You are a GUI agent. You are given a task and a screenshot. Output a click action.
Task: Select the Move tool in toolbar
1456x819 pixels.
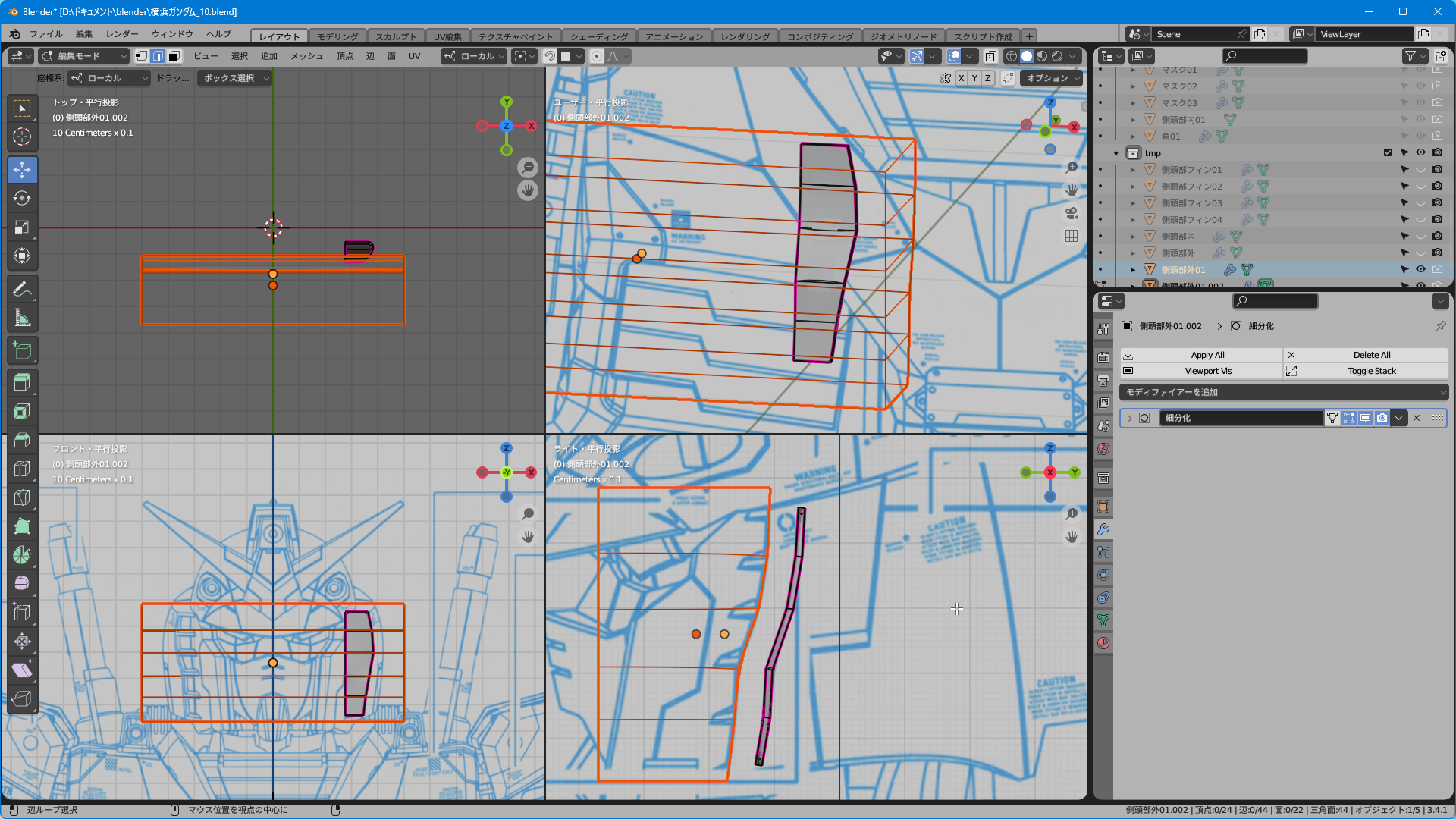22,170
